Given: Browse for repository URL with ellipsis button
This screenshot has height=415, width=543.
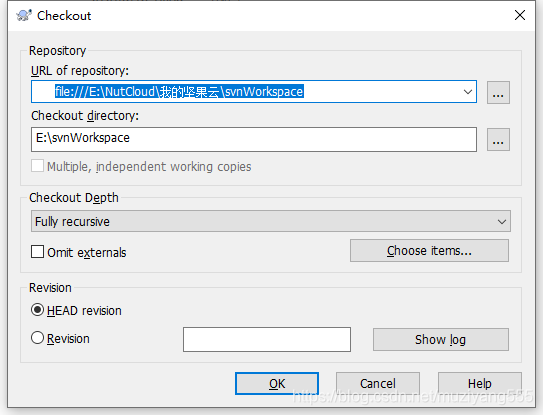Looking at the screenshot, I should [498, 92].
